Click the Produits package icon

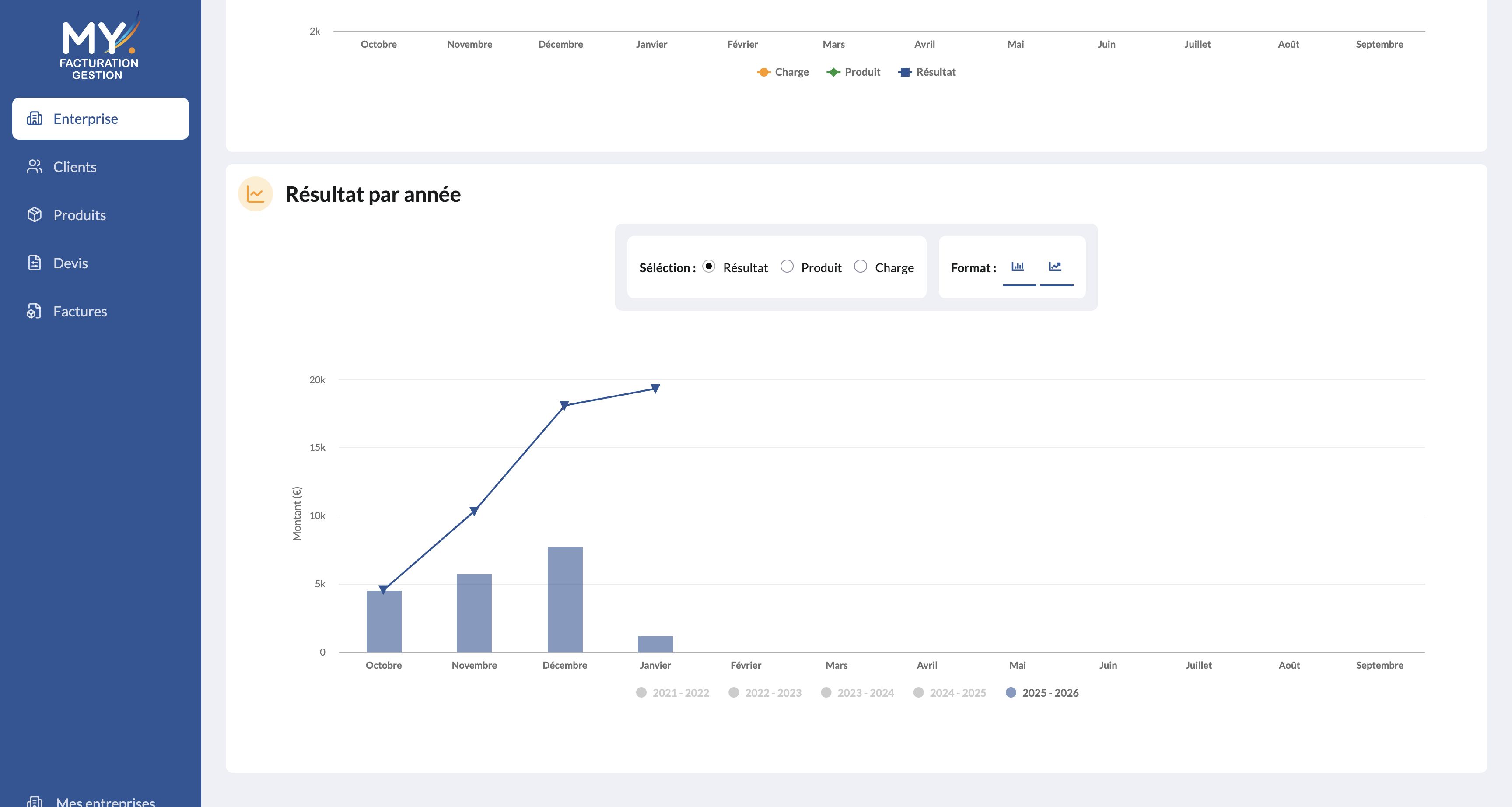(35, 214)
